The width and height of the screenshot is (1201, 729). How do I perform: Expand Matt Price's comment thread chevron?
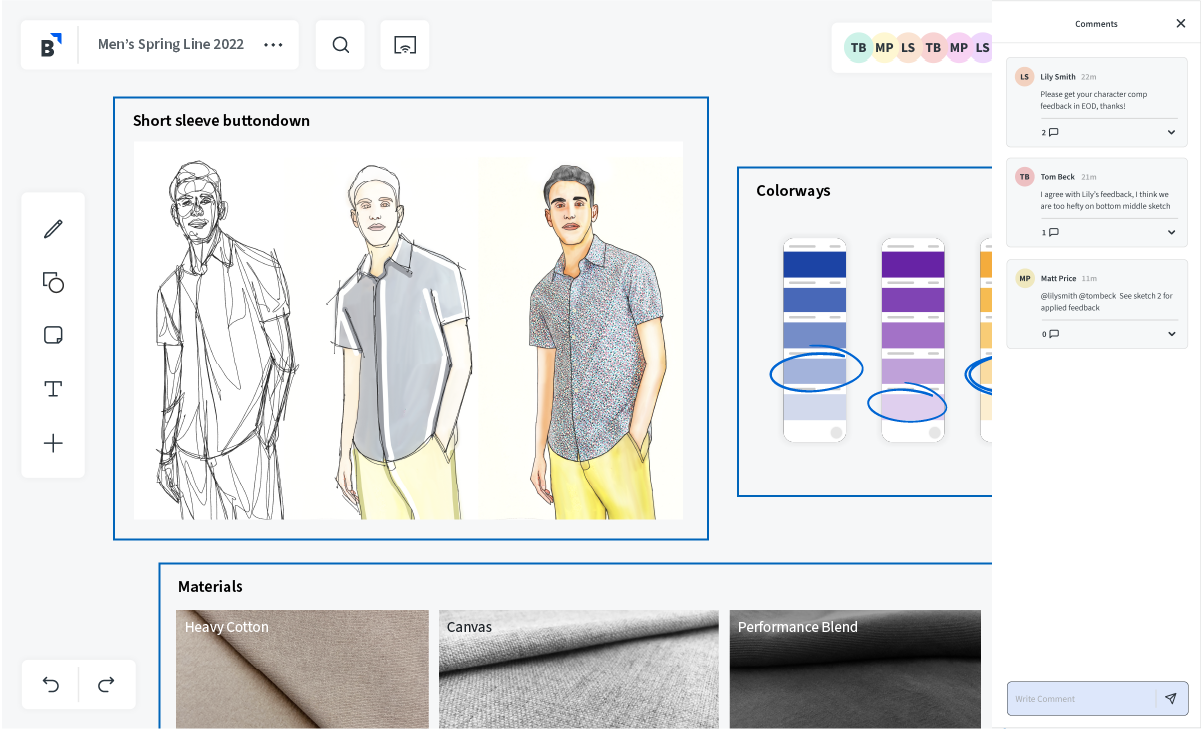tap(1171, 334)
